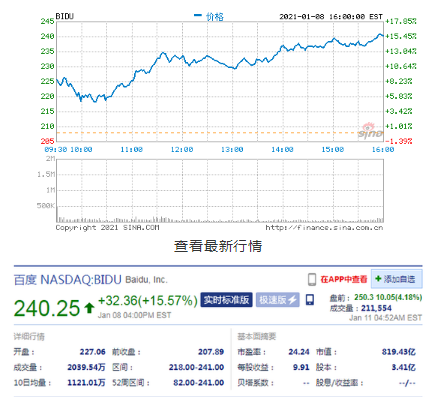The width and height of the screenshot is (434, 400).
Task: Click the chart timestamp 2021-01-08 16:00:00 EST
Action: click(331, 16)
